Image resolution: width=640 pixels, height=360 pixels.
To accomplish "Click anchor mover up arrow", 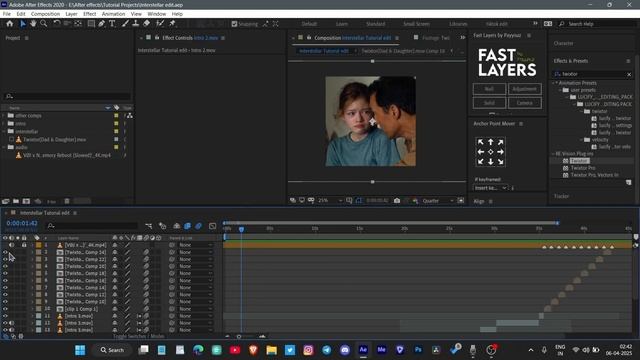I will click(x=491, y=142).
